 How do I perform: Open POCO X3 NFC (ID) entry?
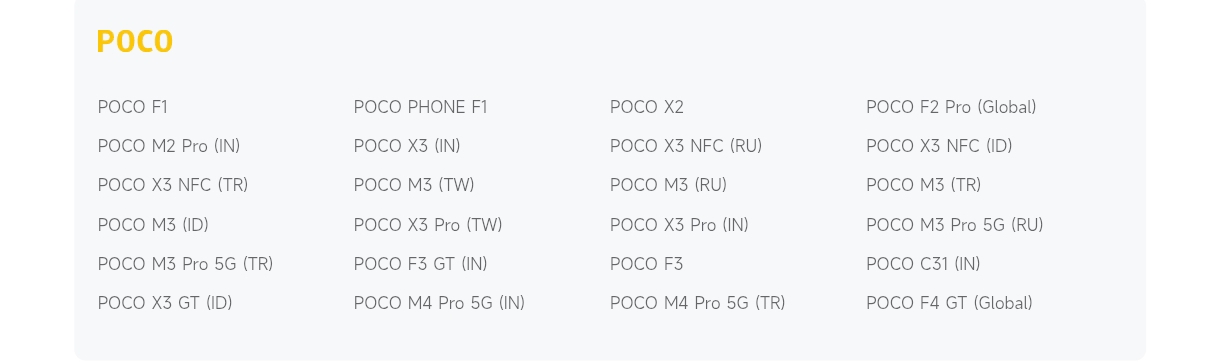click(939, 146)
